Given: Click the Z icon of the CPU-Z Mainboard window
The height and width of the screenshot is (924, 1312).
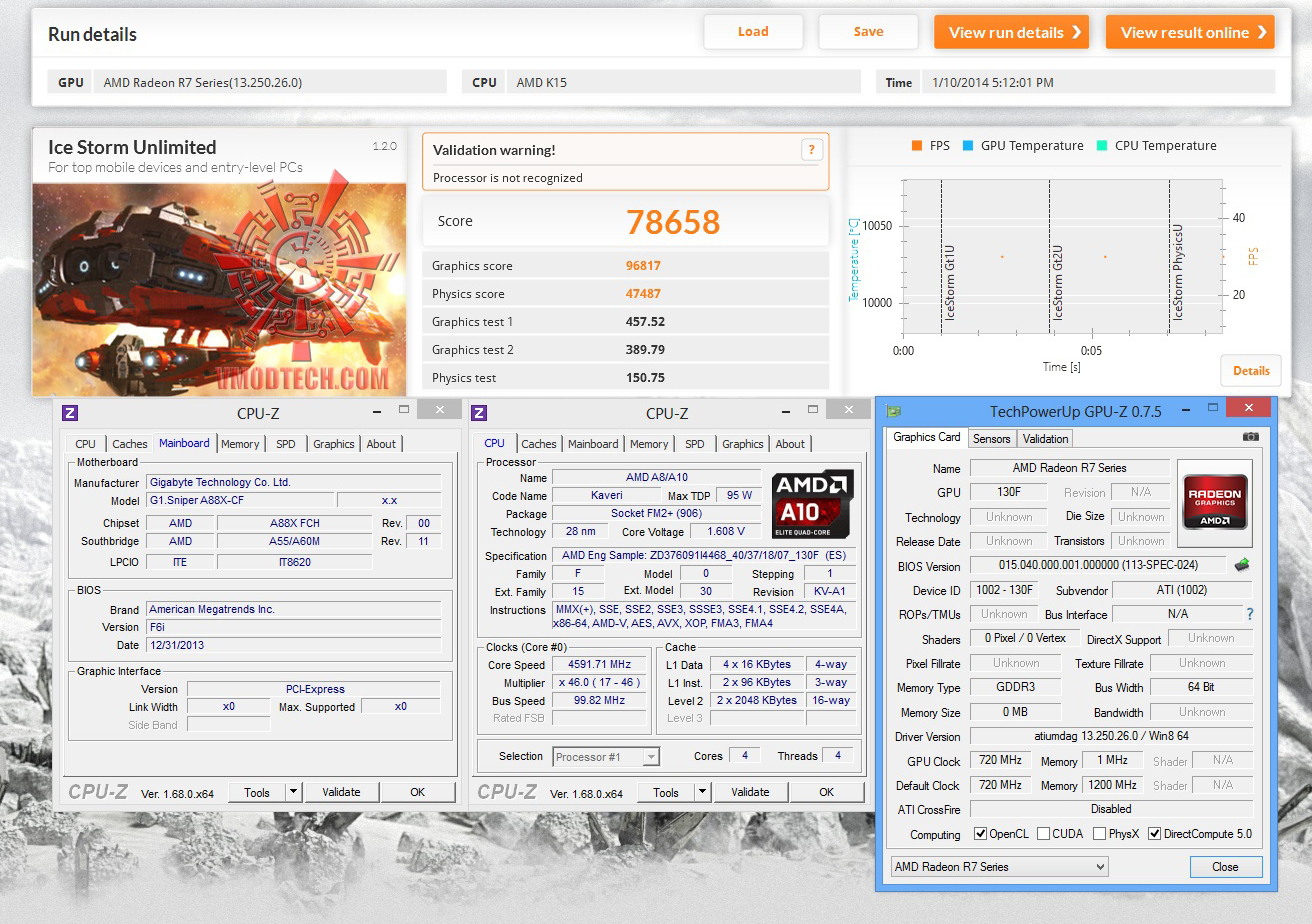Looking at the screenshot, I should 70,413.
